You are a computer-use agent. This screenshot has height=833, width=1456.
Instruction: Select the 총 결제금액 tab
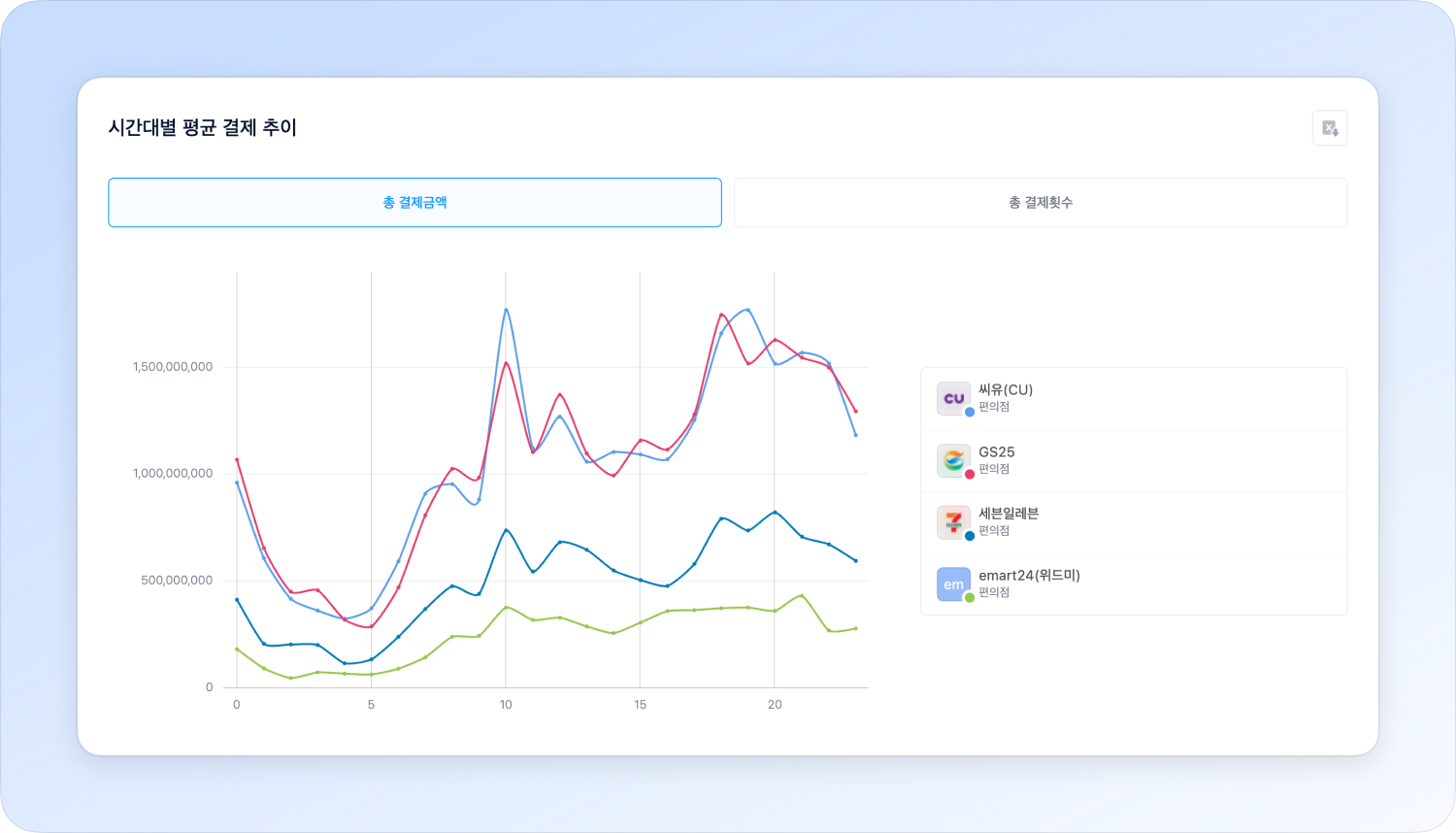[x=414, y=203]
